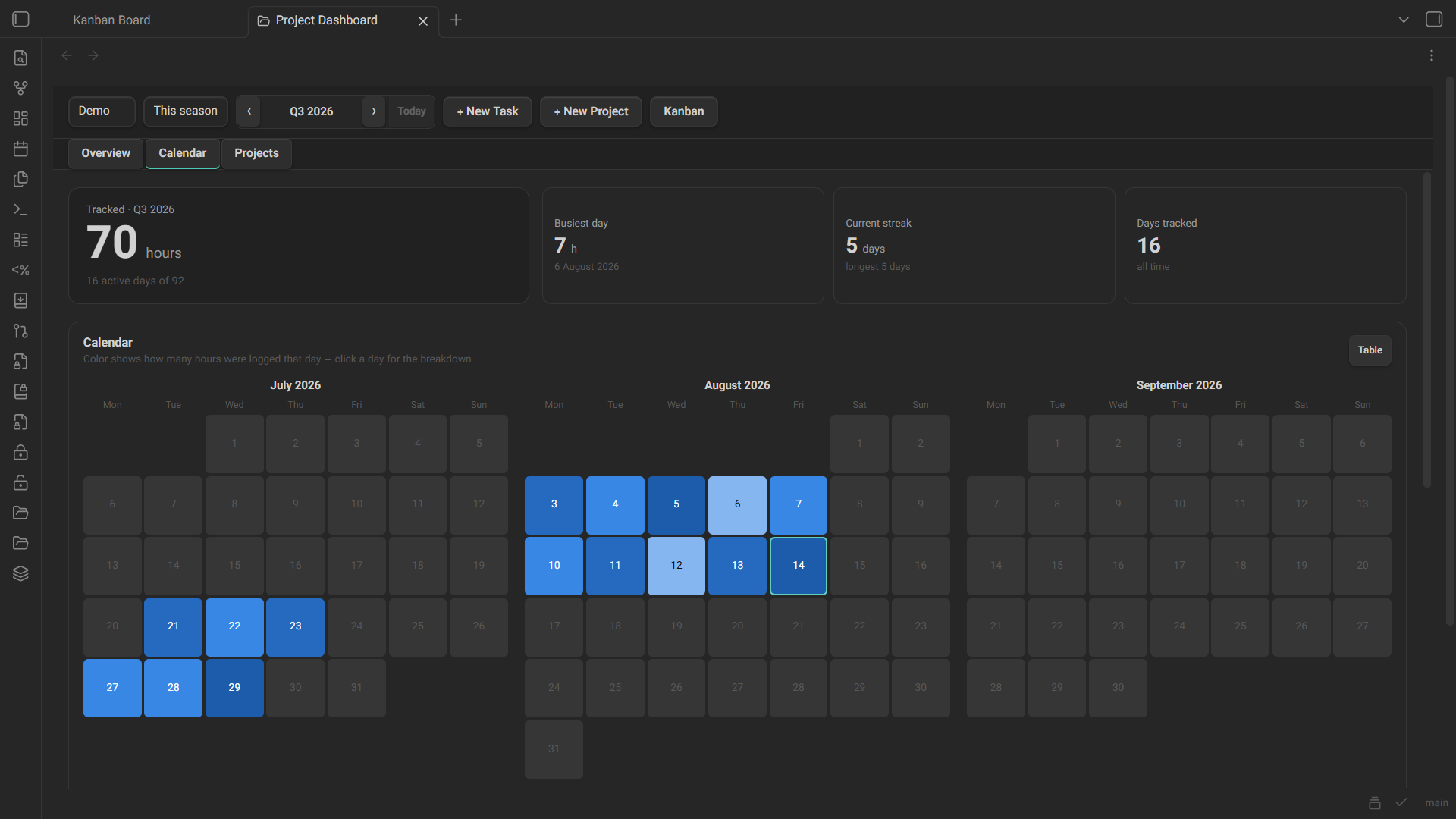Select the highlighted August 14 cell
Screen dimensions: 1456x819
coord(799,566)
